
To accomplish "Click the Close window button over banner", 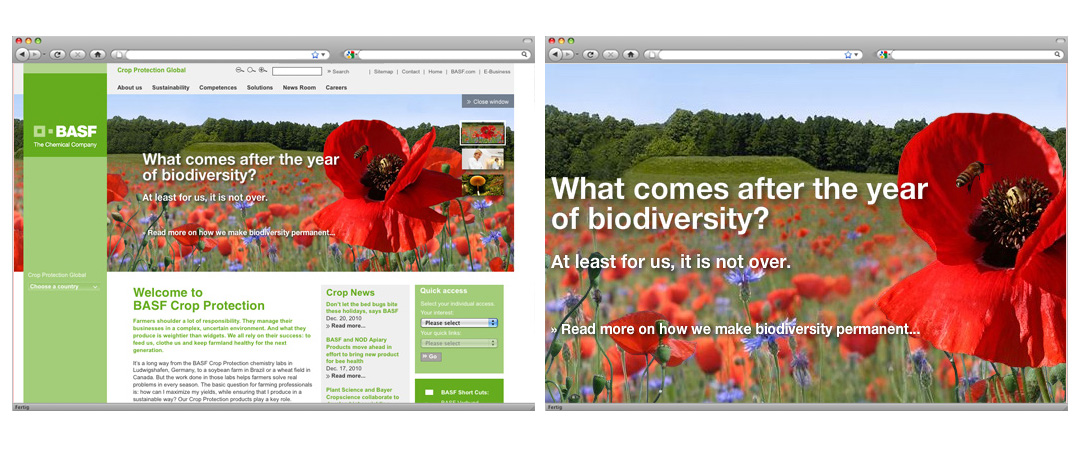I will pos(488,101).
